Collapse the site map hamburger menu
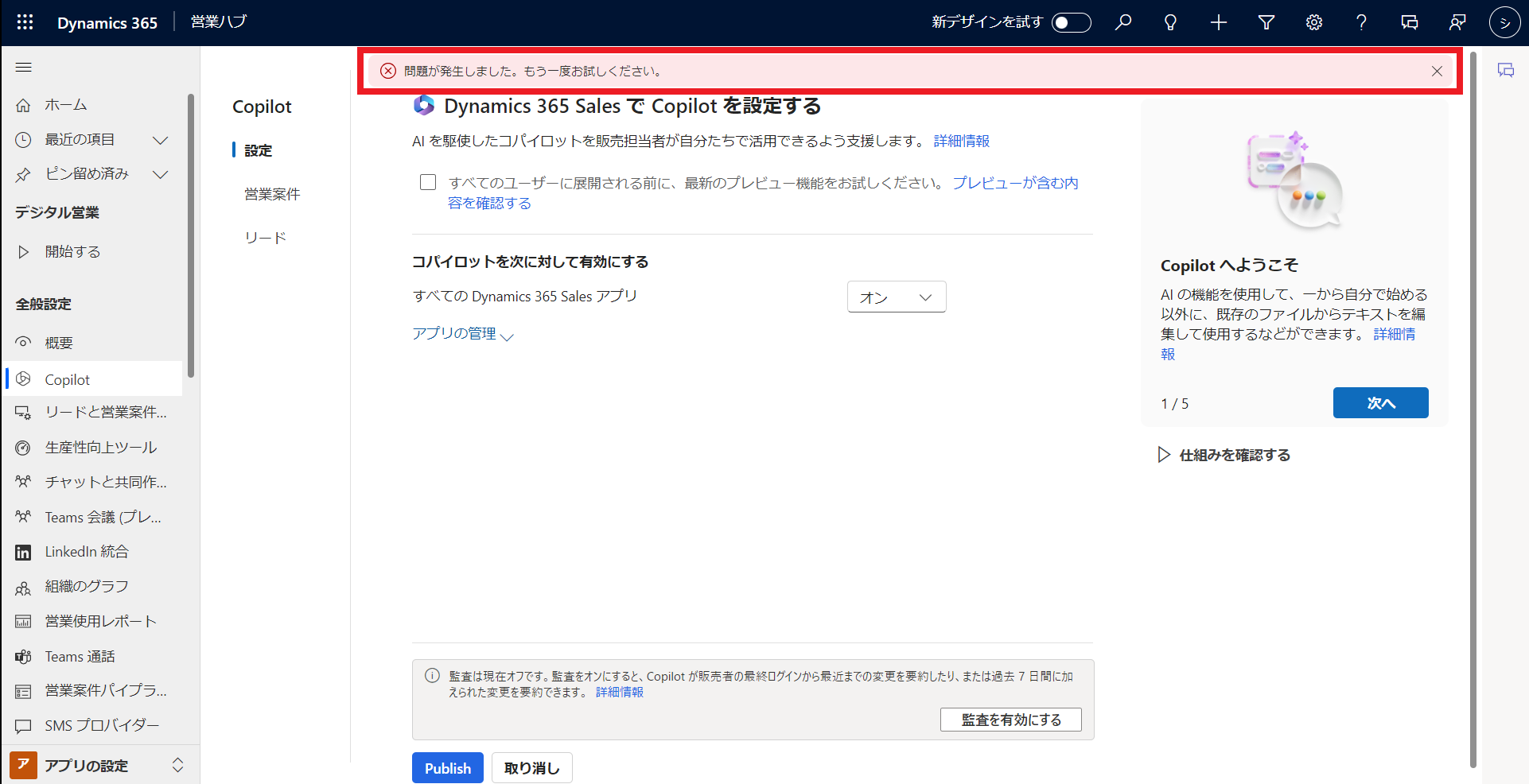1529x784 pixels. tap(24, 68)
